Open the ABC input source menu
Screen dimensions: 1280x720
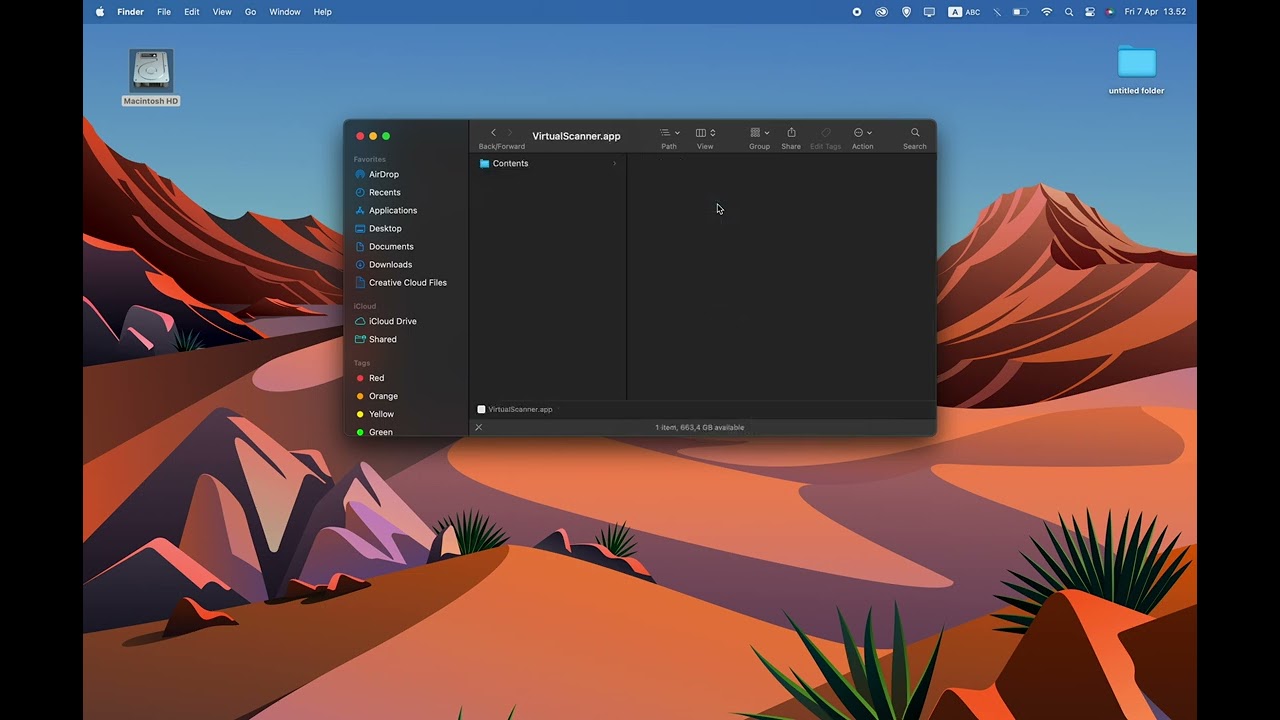pyautogui.click(x=964, y=12)
